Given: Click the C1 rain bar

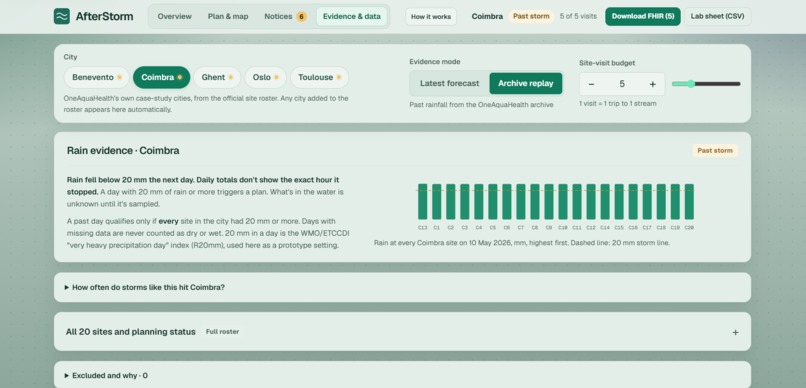Looking at the screenshot, I should (436, 201).
